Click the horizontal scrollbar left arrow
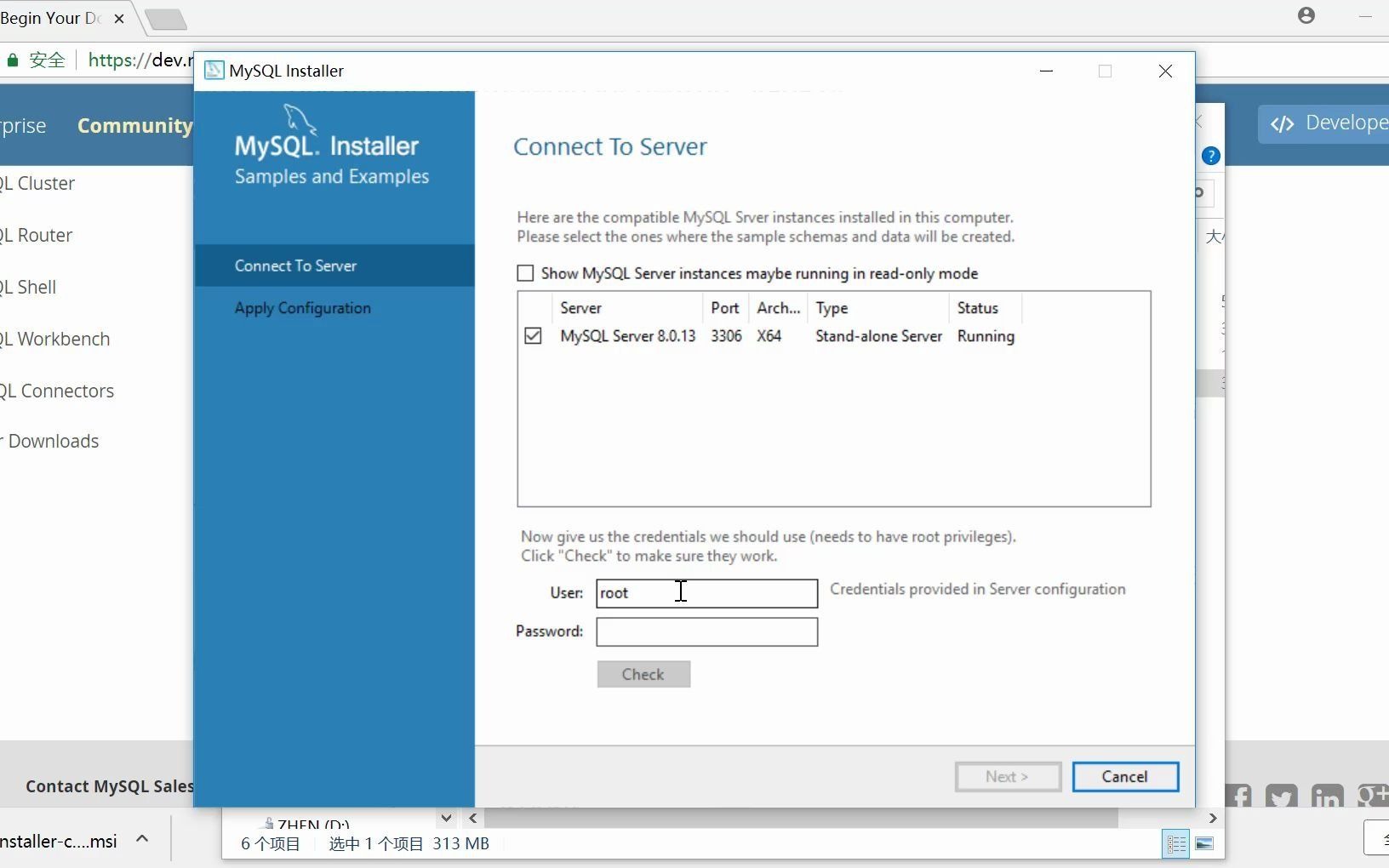The height and width of the screenshot is (868, 1389). coord(473,819)
